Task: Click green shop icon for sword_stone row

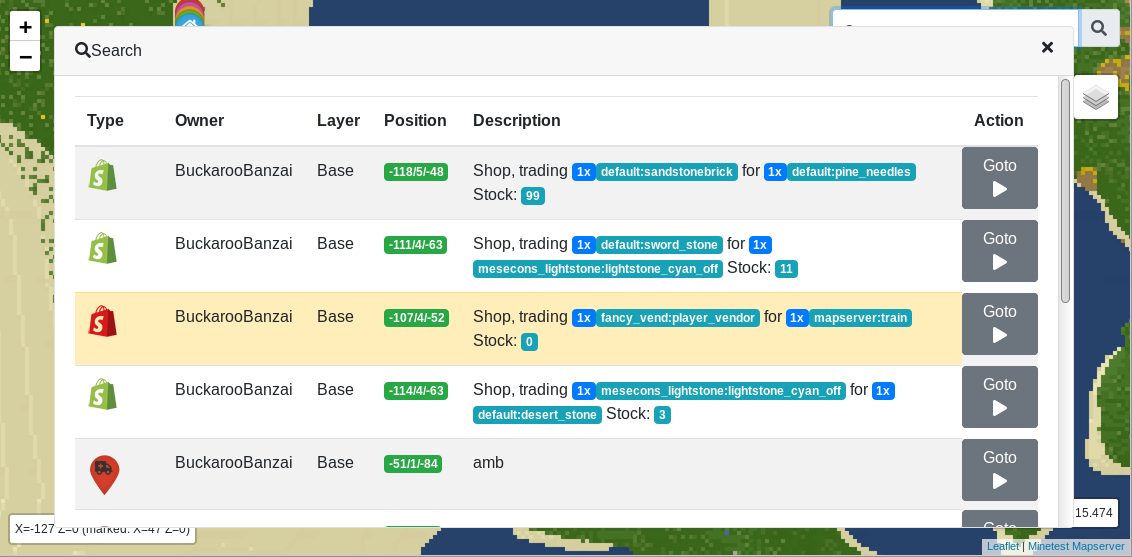Action: (x=103, y=247)
